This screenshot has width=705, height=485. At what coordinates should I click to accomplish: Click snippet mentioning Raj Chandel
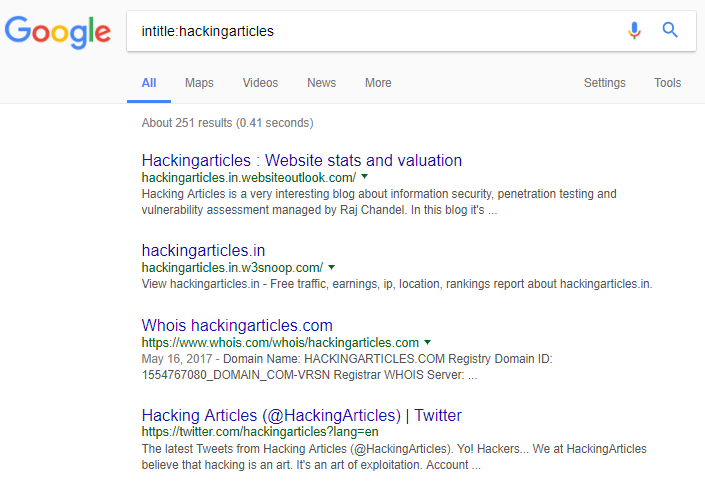tap(379, 202)
